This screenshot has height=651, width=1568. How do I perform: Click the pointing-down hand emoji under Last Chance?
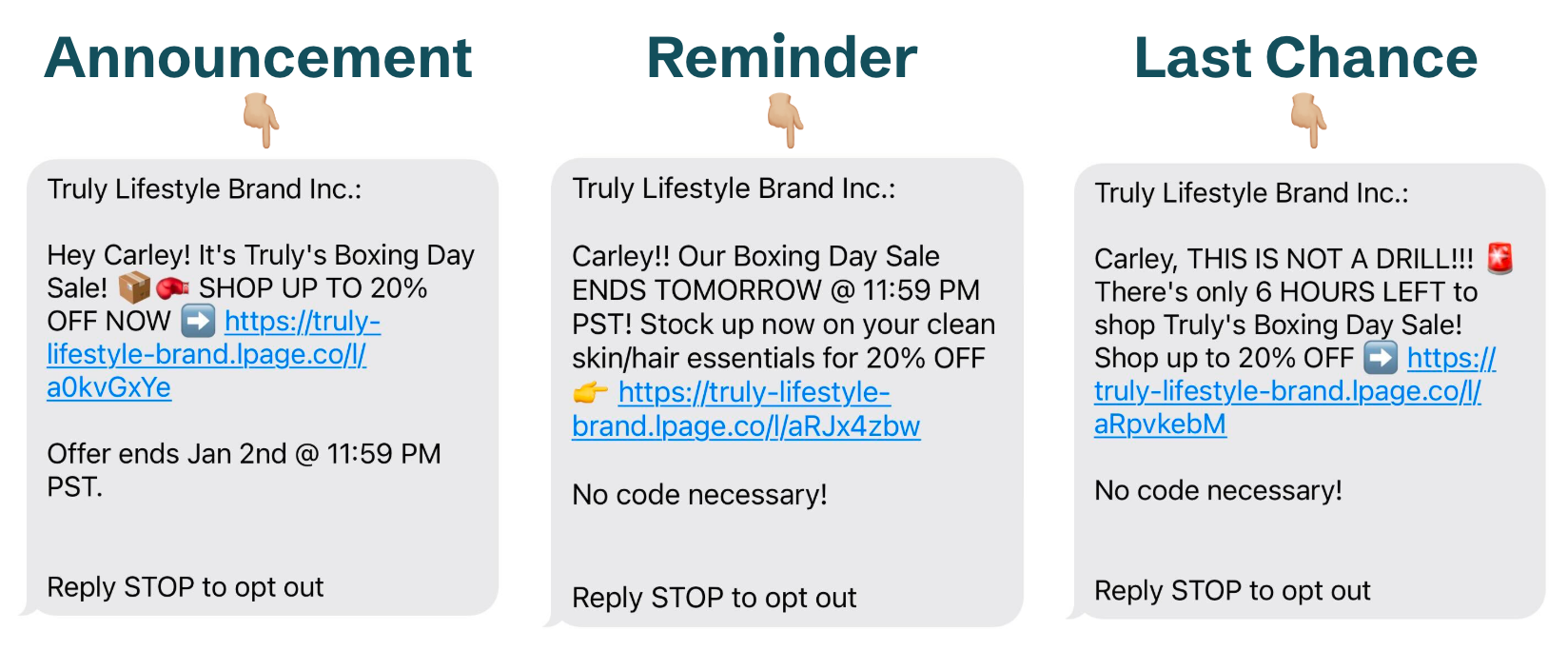click(x=1309, y=120)
